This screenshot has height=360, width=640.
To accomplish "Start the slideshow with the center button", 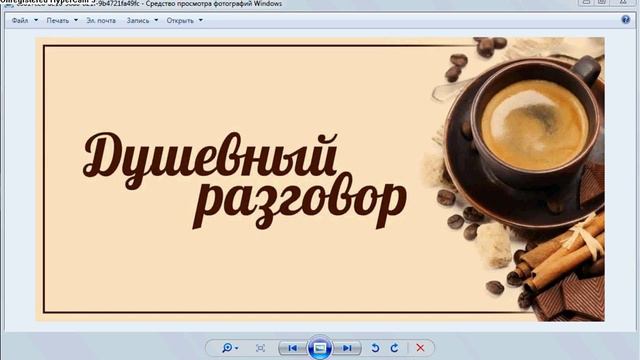I will 320,348.
